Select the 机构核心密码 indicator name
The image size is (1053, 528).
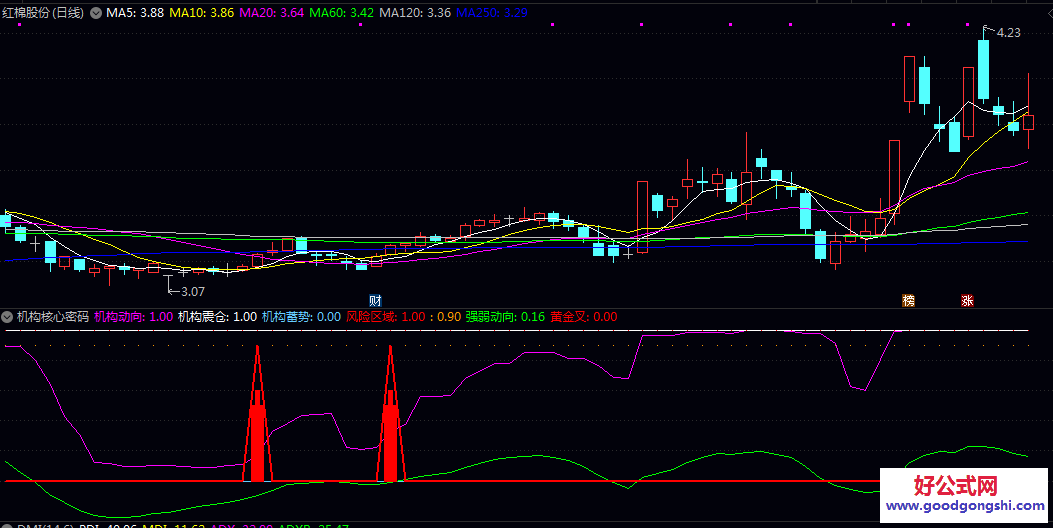pos(52,317)
